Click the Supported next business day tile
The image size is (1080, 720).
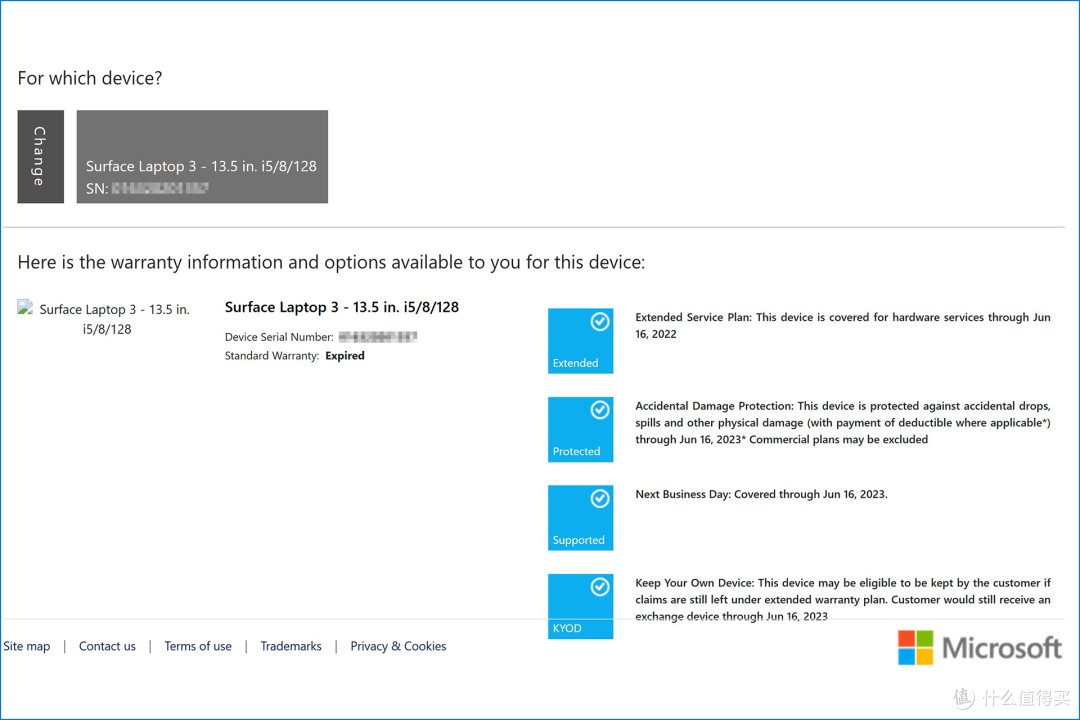click(580, 518)
